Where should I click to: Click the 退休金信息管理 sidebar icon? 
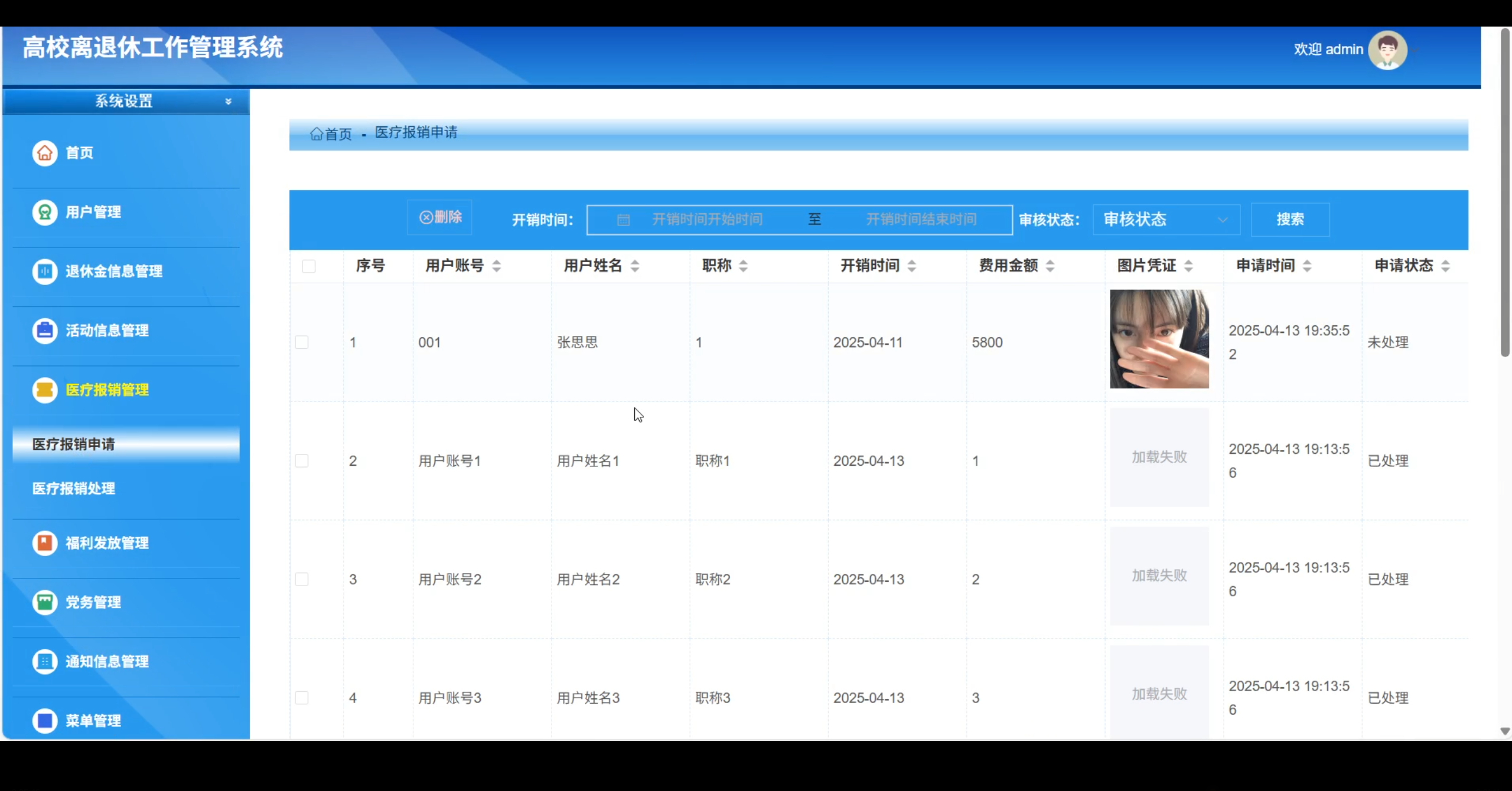44,272
